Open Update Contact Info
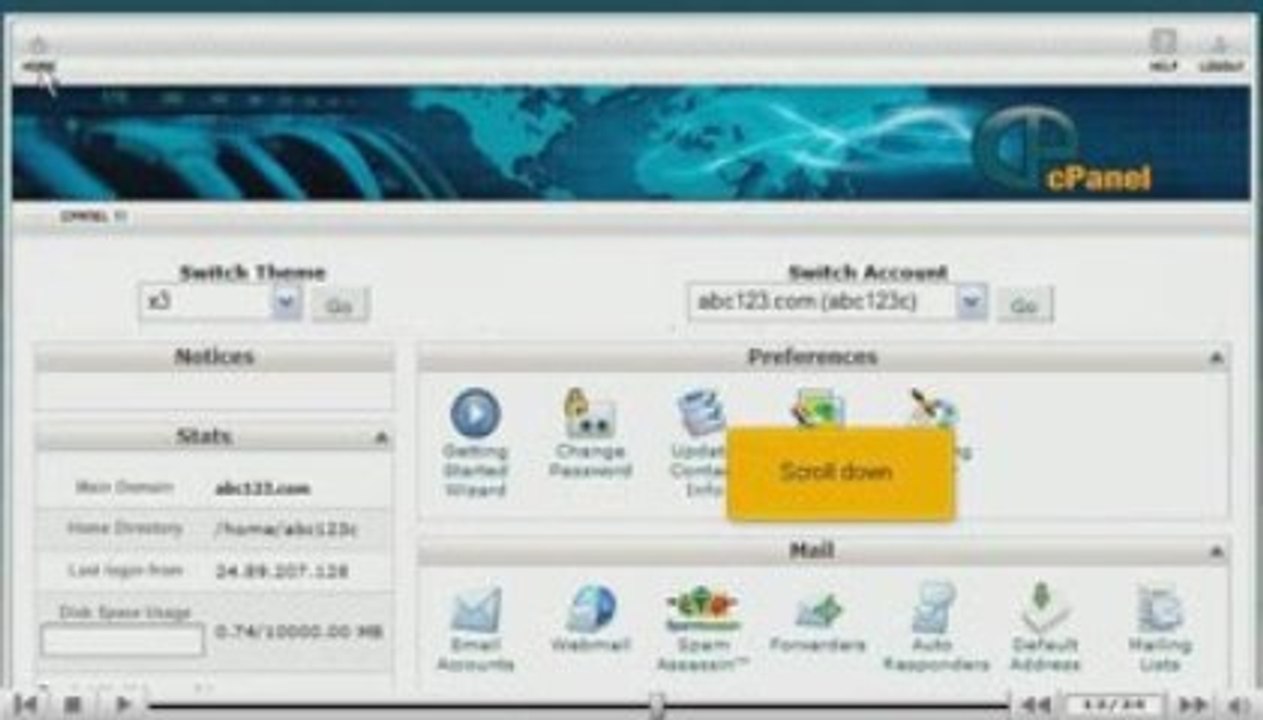This screenshot has width=1263, height=720. coord(700,443)
